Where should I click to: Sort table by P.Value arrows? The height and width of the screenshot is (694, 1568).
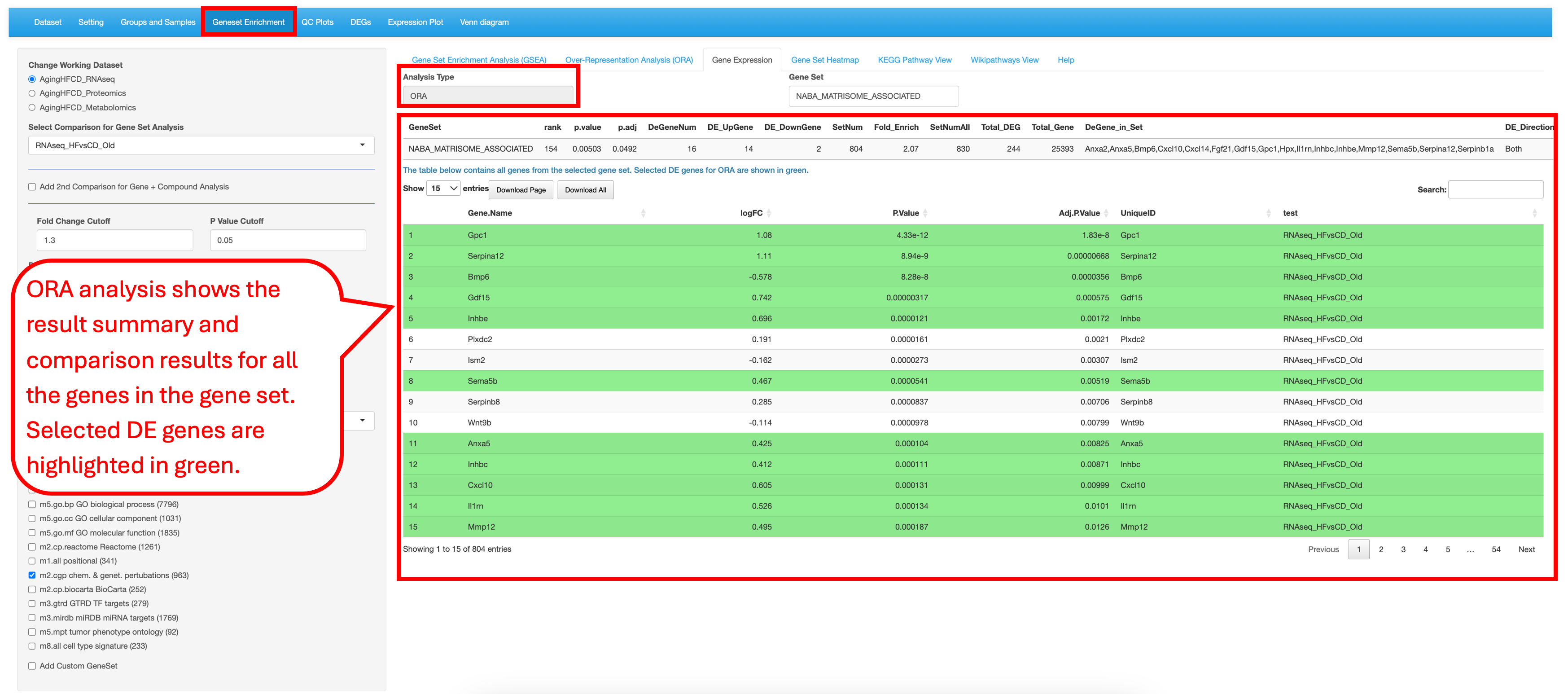pos(925,213)
